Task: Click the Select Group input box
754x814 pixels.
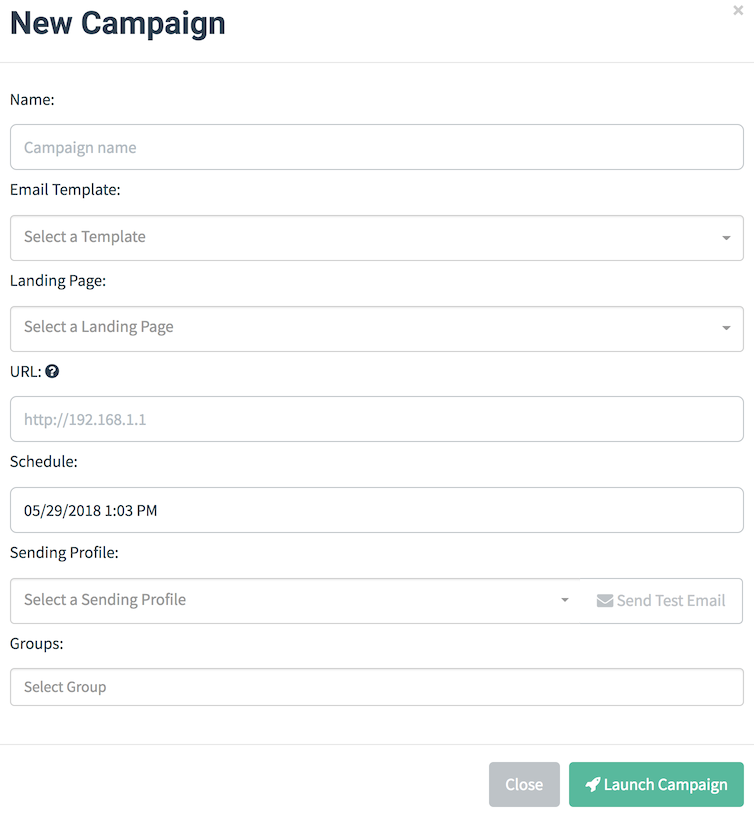Action: pos(376,687)
